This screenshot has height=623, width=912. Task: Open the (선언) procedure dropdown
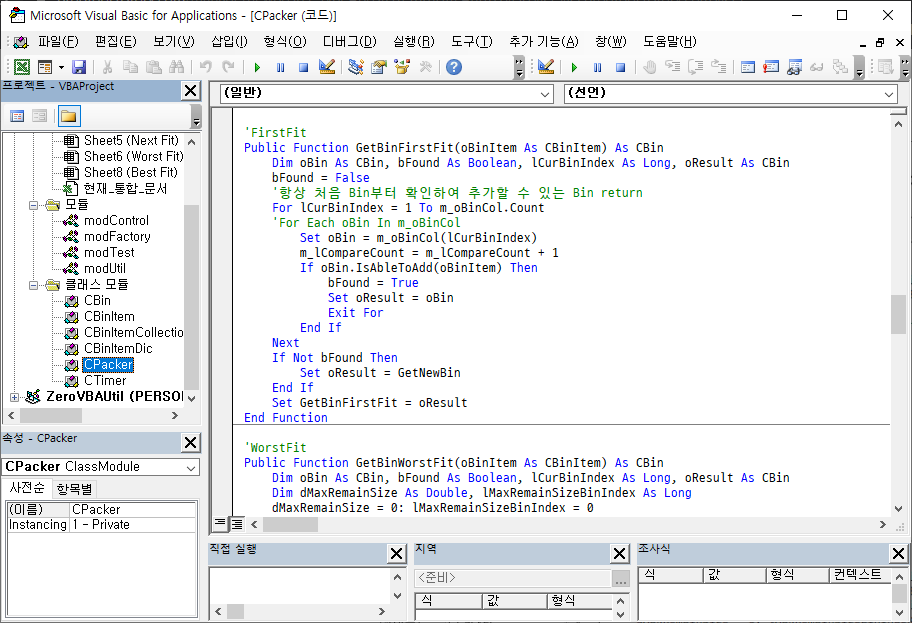(x=889, y=94)
